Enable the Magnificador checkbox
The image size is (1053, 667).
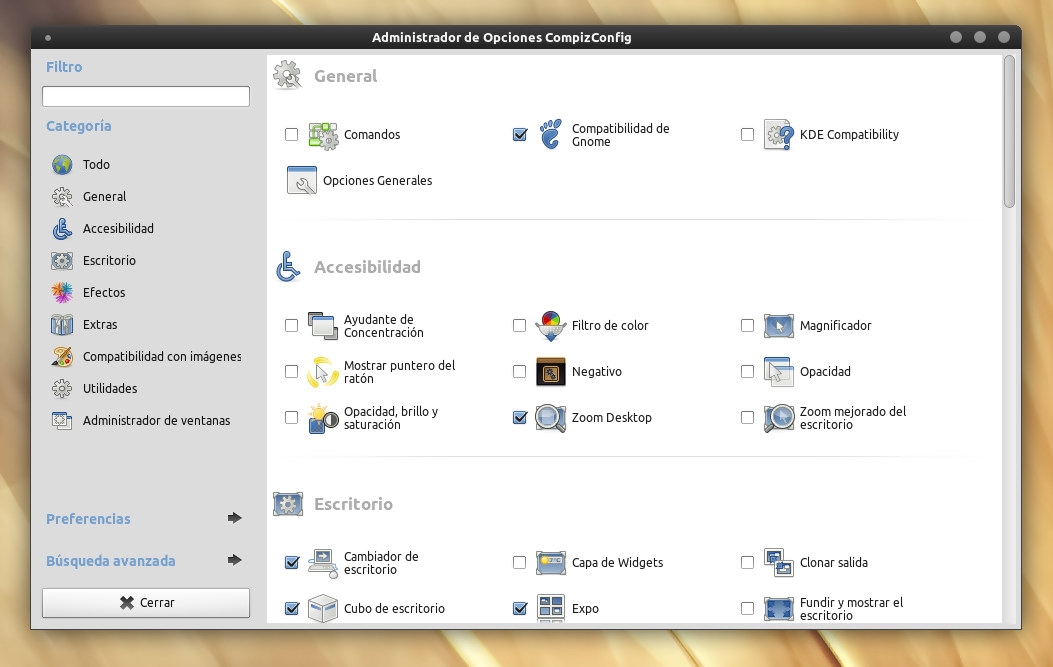click(747, 326)
